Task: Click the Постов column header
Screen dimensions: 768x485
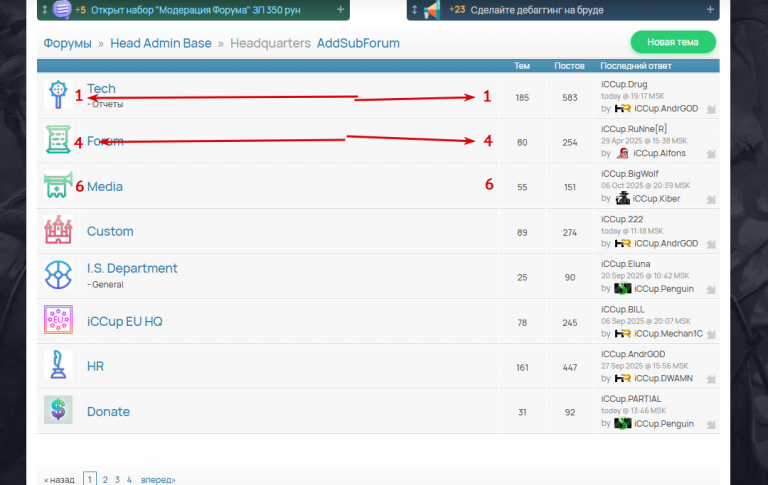Action: click(570, 66)
